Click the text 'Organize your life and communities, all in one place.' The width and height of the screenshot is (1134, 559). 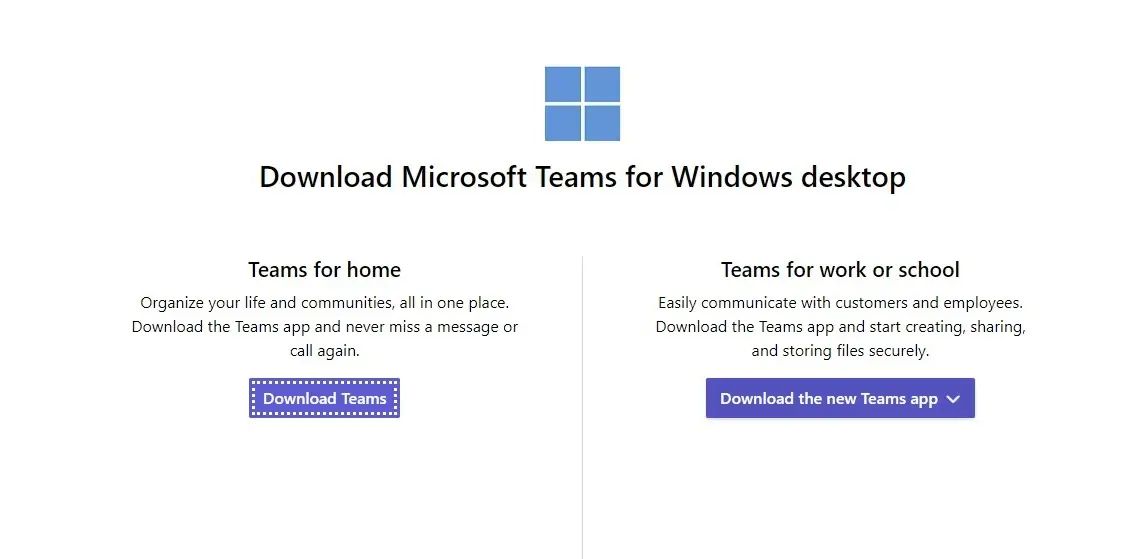(x=324, y=302)
